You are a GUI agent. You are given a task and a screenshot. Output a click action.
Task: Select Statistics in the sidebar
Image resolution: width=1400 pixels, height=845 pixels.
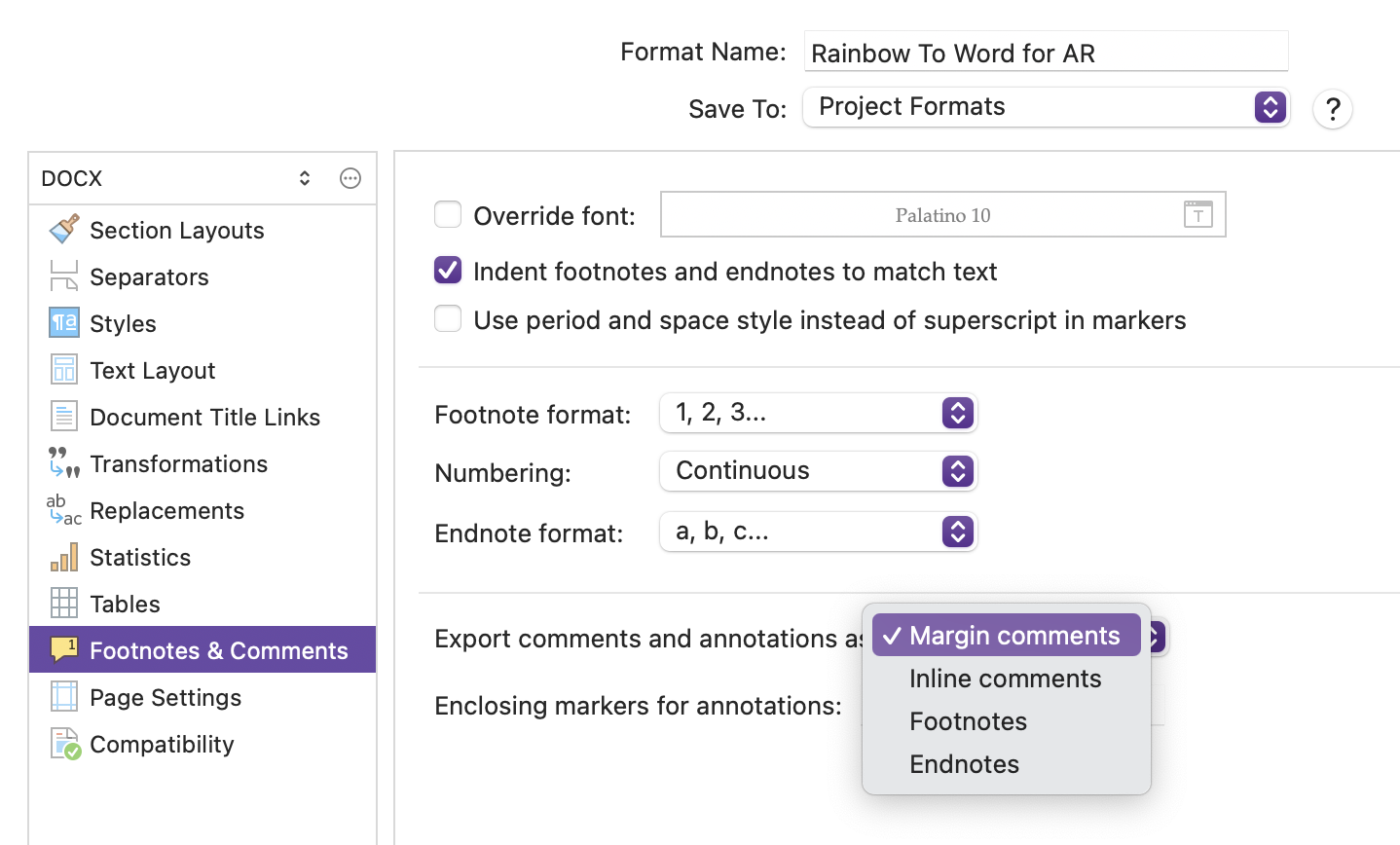point(203,557)
